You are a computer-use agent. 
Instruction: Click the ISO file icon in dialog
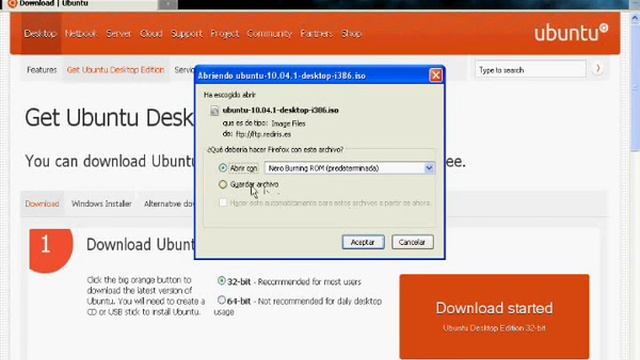pos(214,111)
